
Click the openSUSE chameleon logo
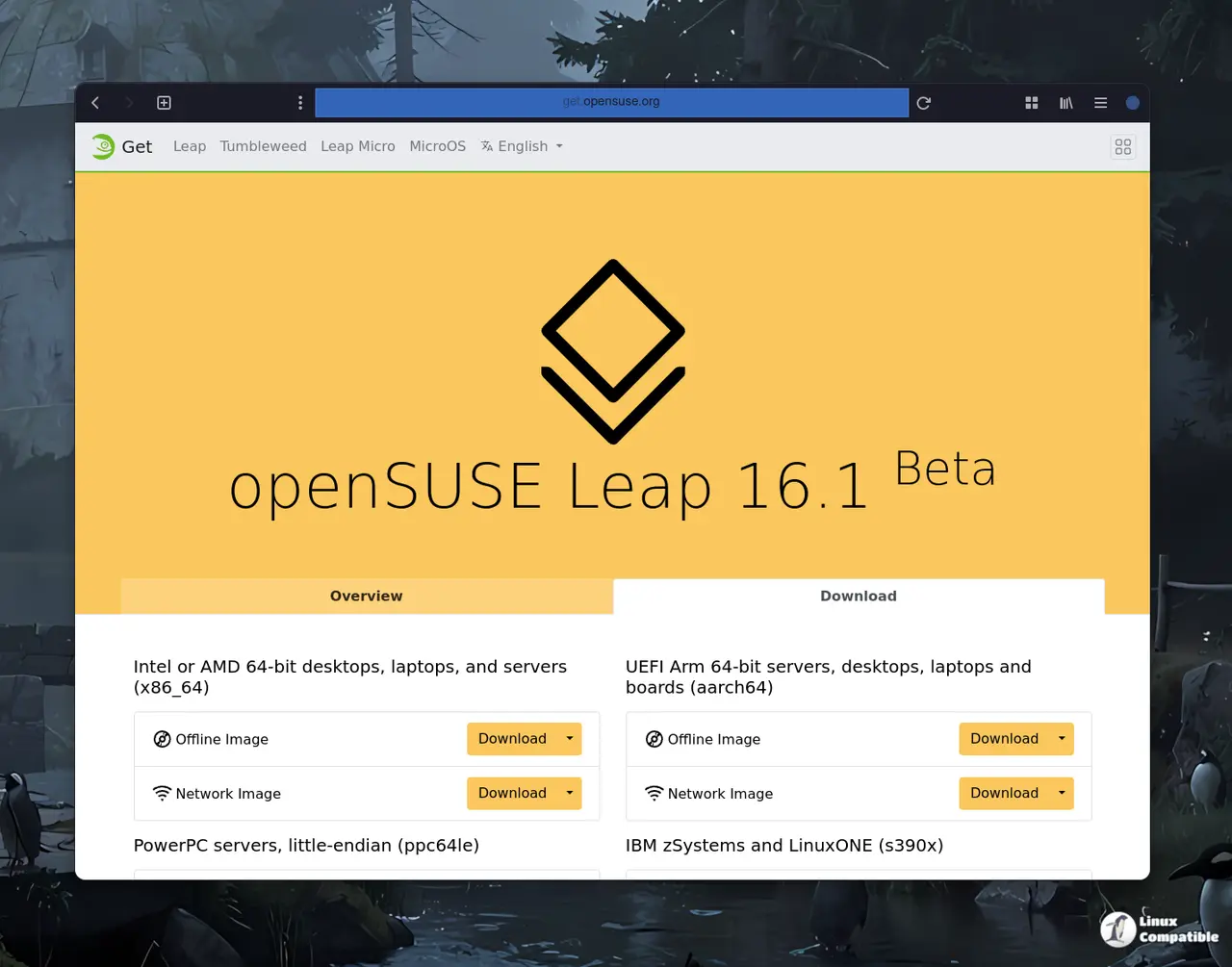(102, 146)
